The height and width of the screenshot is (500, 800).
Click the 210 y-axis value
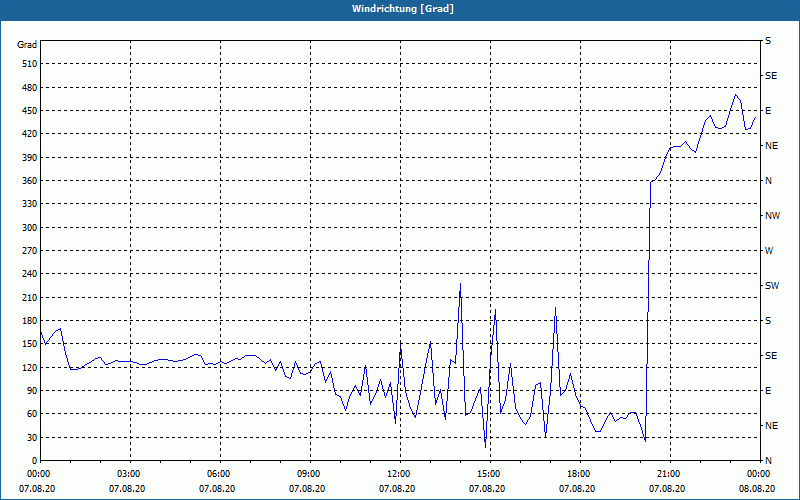point(30,297)
